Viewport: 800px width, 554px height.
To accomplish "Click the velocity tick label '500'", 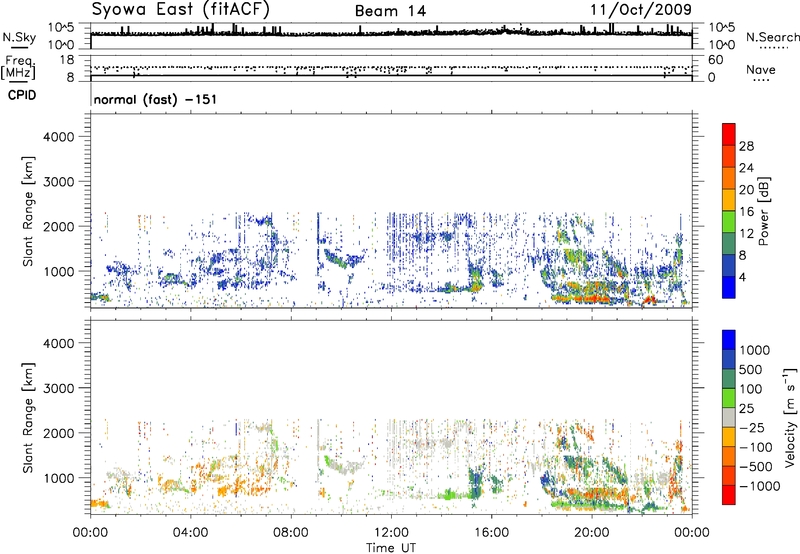I will click(x=751, y=369).
